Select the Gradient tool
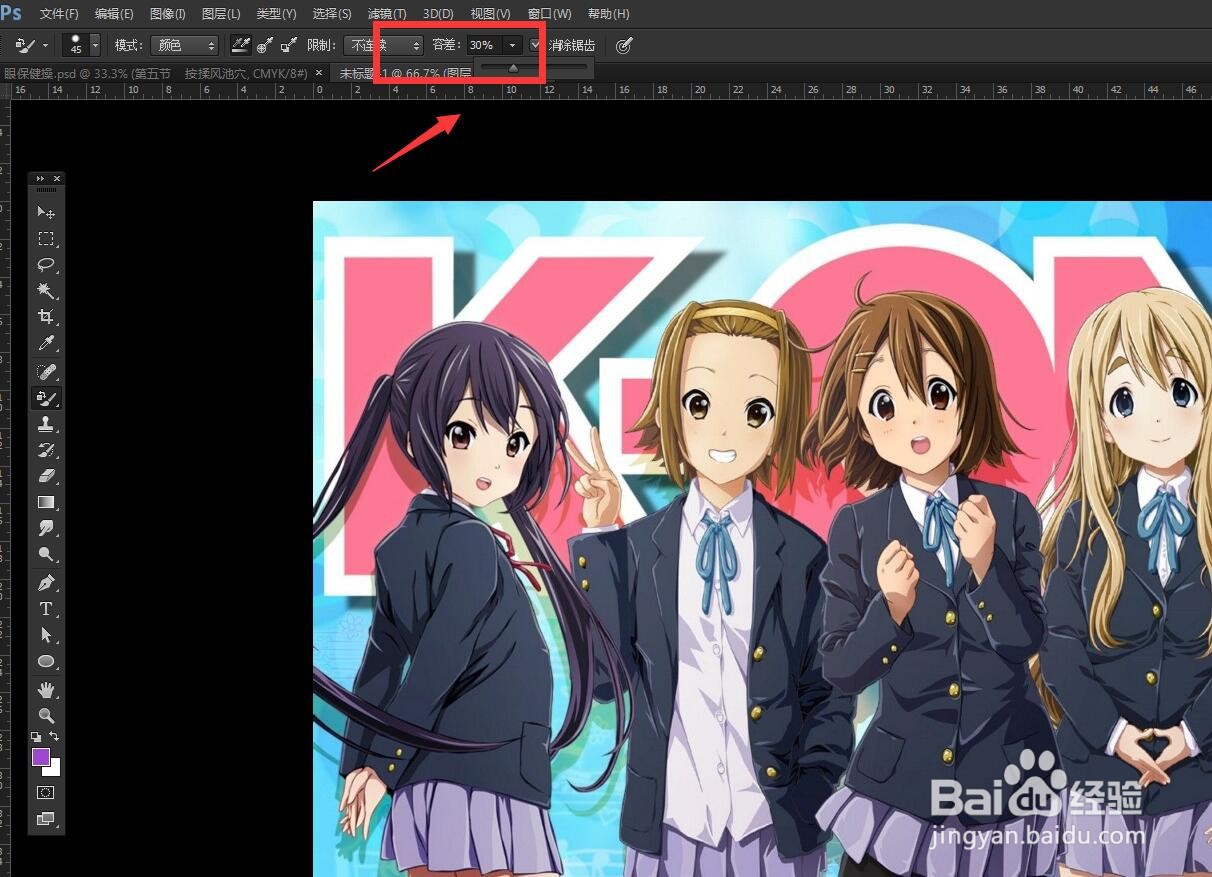Screen dimensions: 1212x877 pos(46,502)
